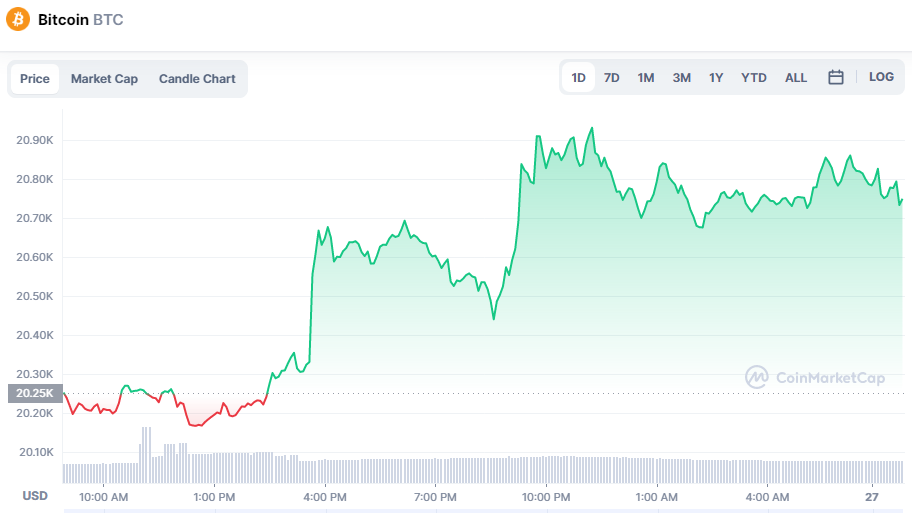The height and width of the screenshot is (513, 912).
Task: Show year-to-date with YTD button
Action: (754, 78)
